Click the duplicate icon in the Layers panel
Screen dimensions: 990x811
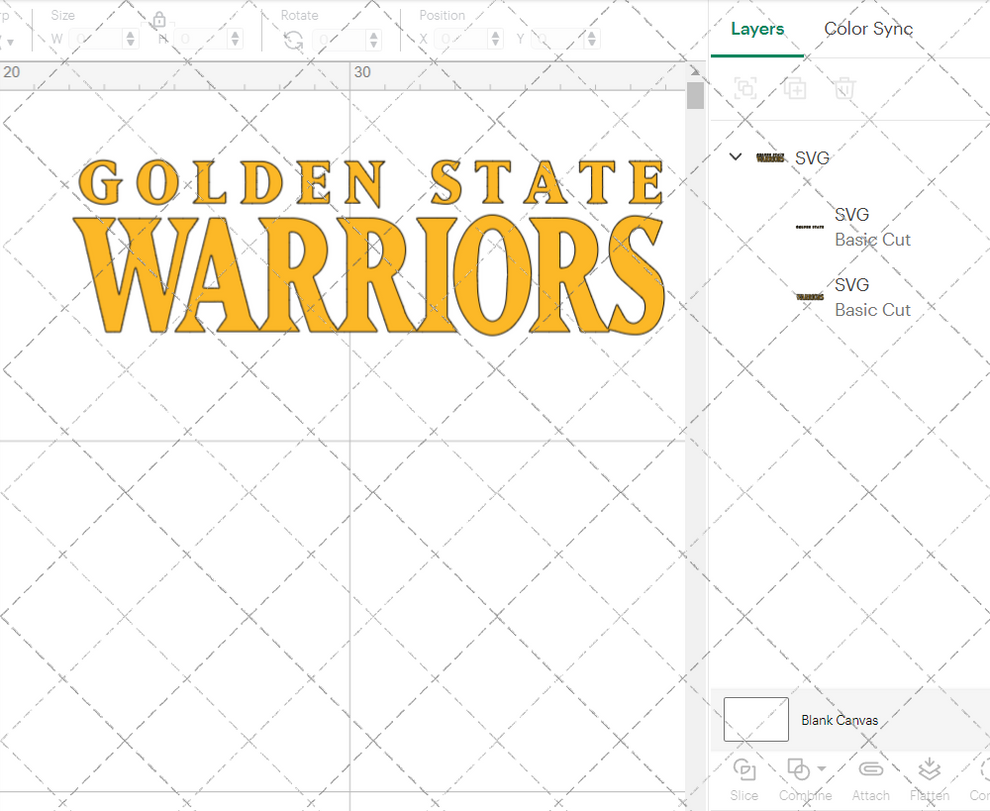[795, 88]
